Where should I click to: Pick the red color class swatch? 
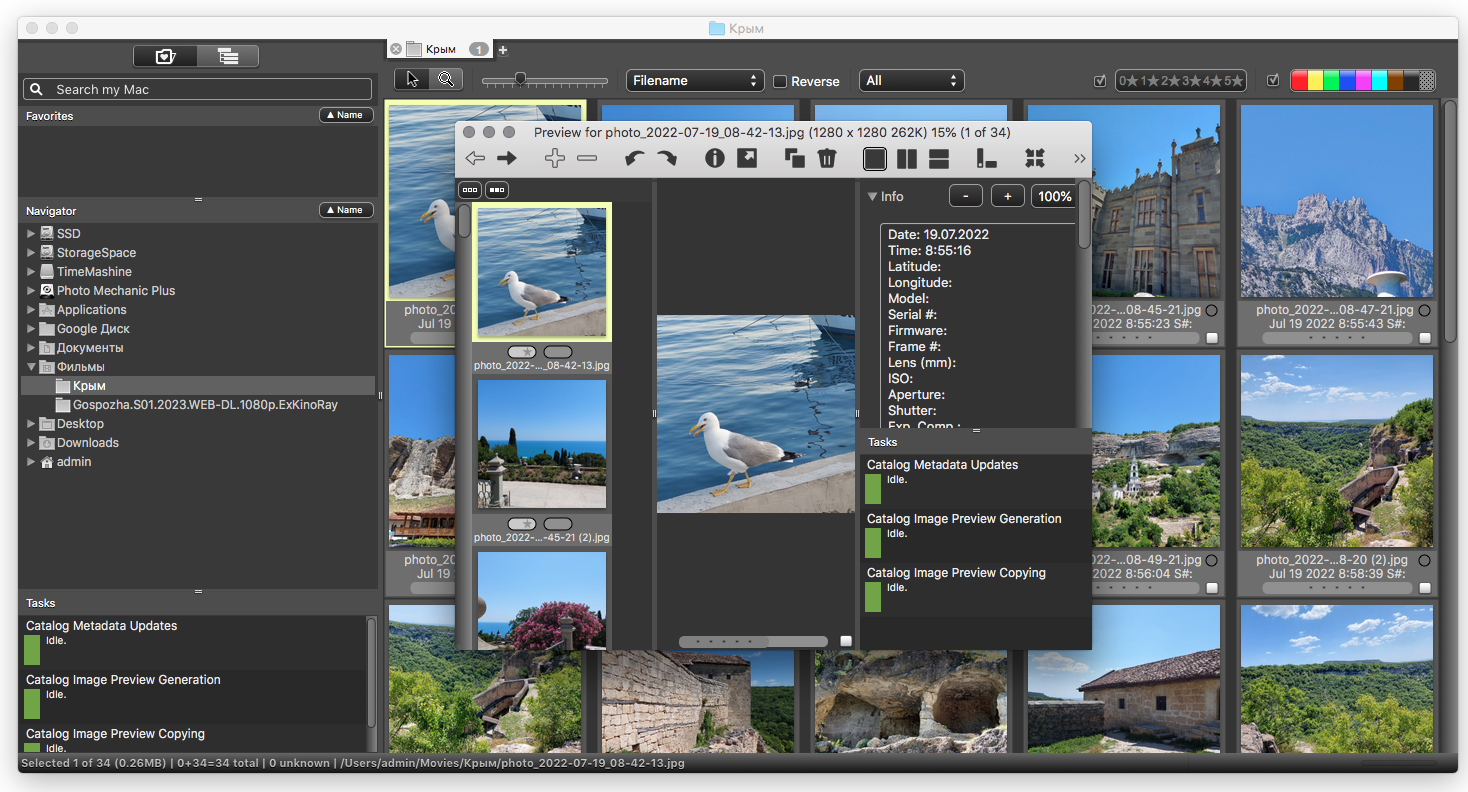1299,81
